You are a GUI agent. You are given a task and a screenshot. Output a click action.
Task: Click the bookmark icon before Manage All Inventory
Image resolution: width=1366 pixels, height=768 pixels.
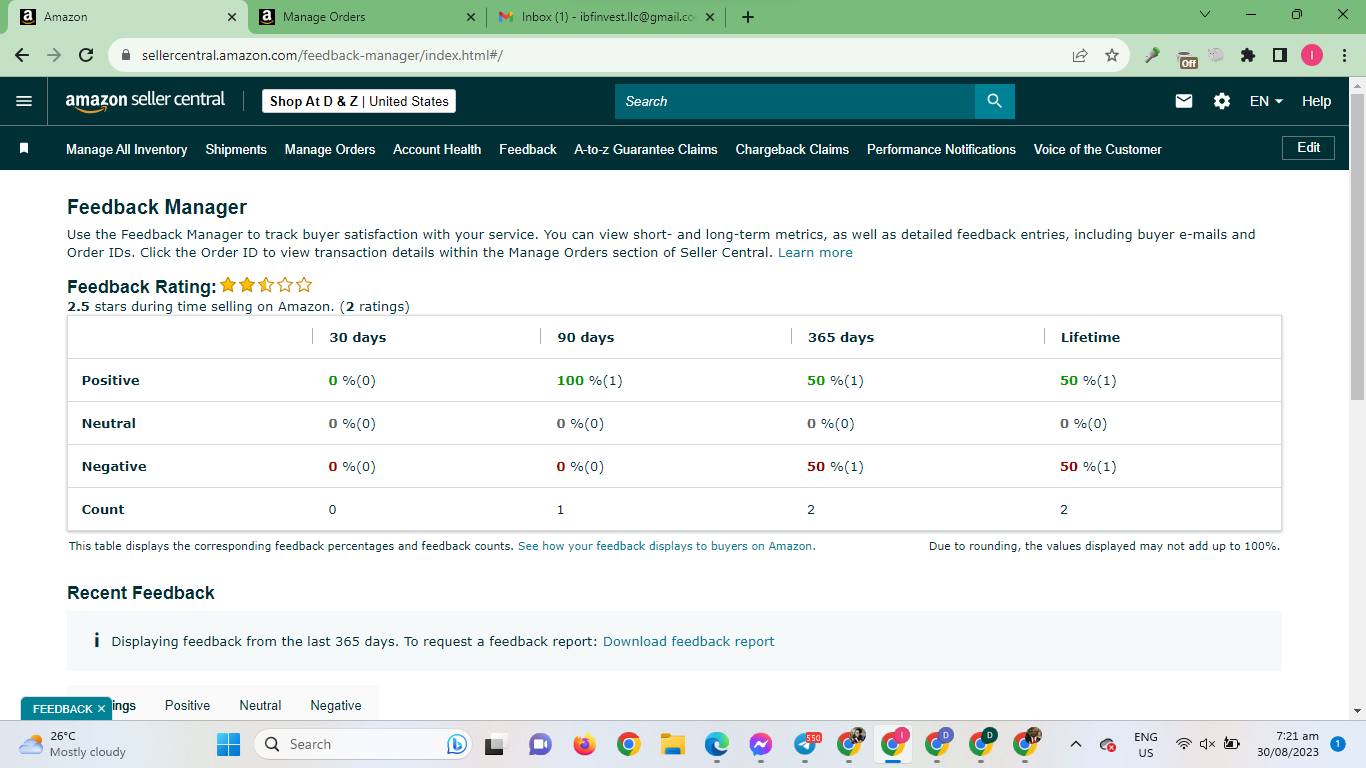point(24,148)
